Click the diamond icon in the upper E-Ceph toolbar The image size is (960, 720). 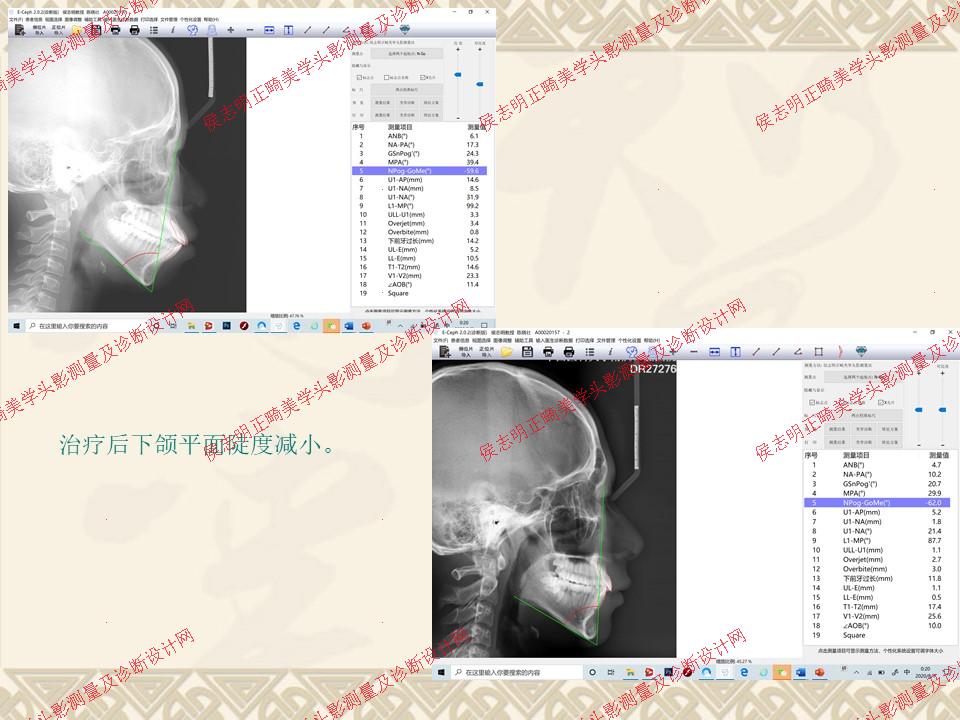[x=404, y=29]
